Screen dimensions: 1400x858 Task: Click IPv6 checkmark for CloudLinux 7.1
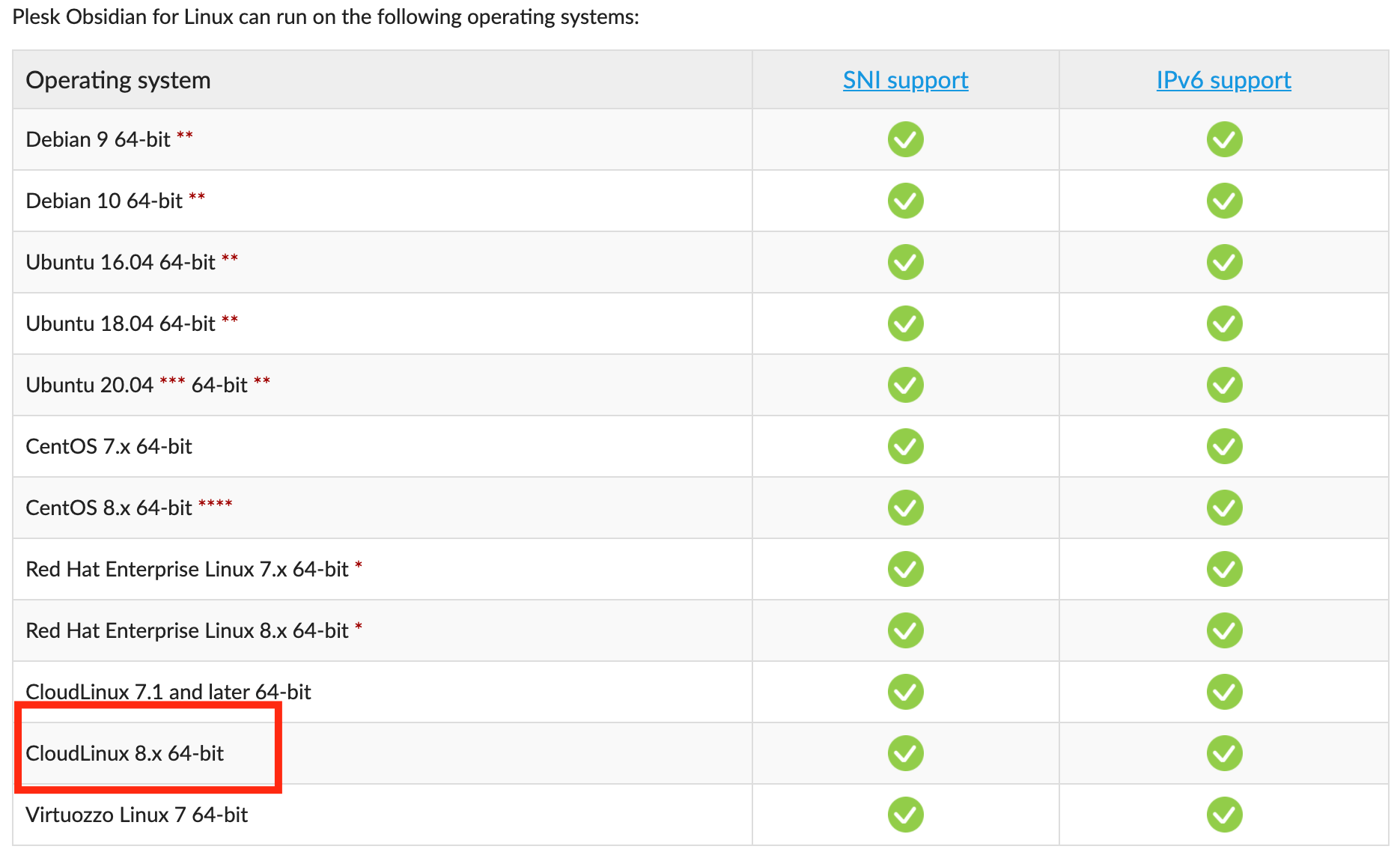pyautogui.click(x=1224, y=692)
